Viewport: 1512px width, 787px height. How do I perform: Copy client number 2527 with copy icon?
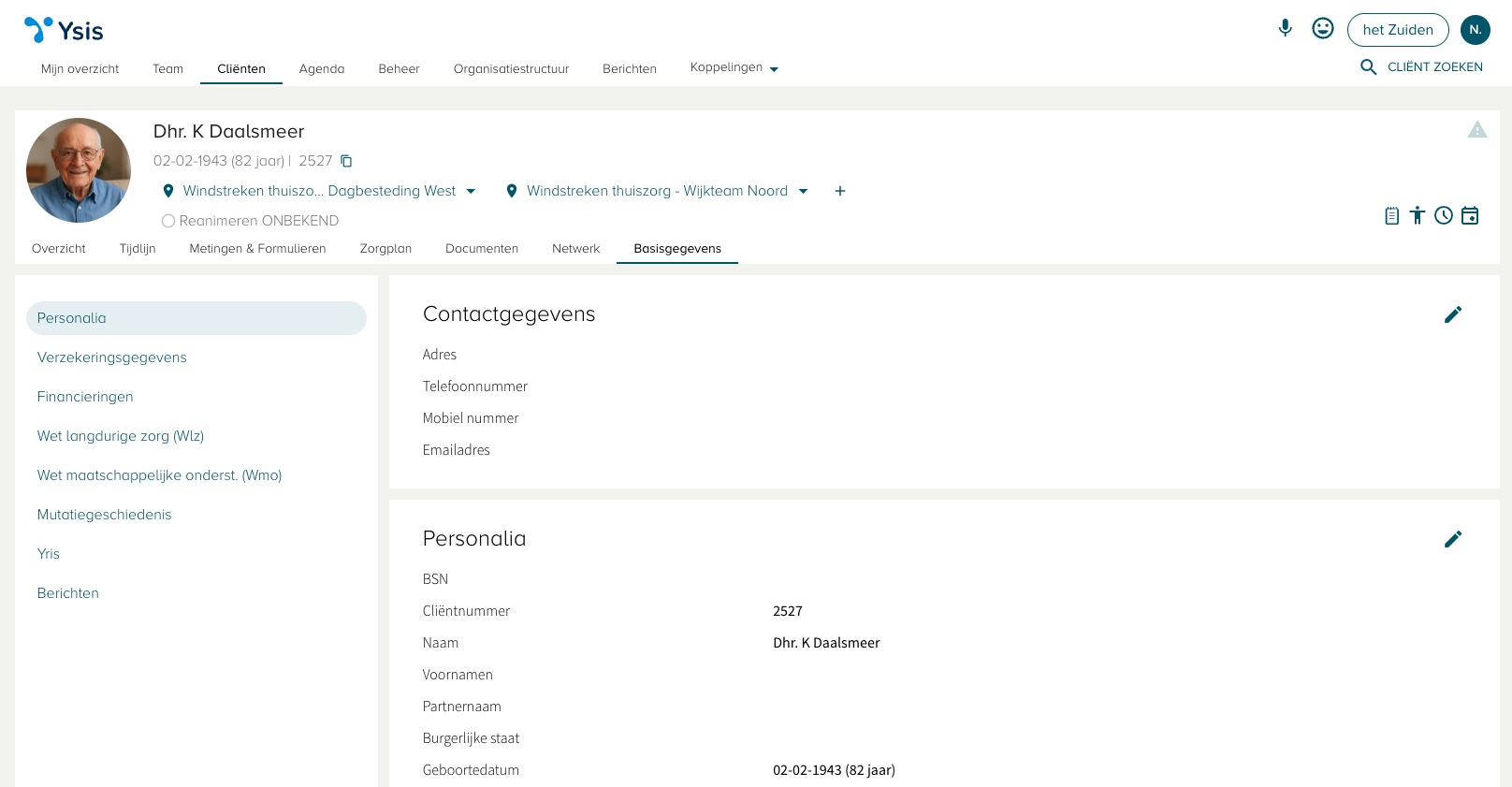tap(346, 161)
